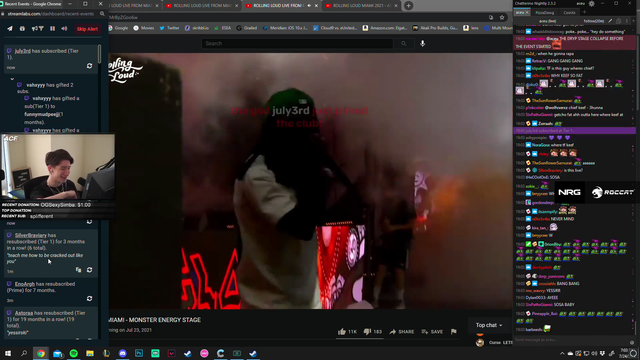This screenshot has width=640, height=360.
Task: Open Chrome from the taskbar
Action: click(x=41, y=353)
